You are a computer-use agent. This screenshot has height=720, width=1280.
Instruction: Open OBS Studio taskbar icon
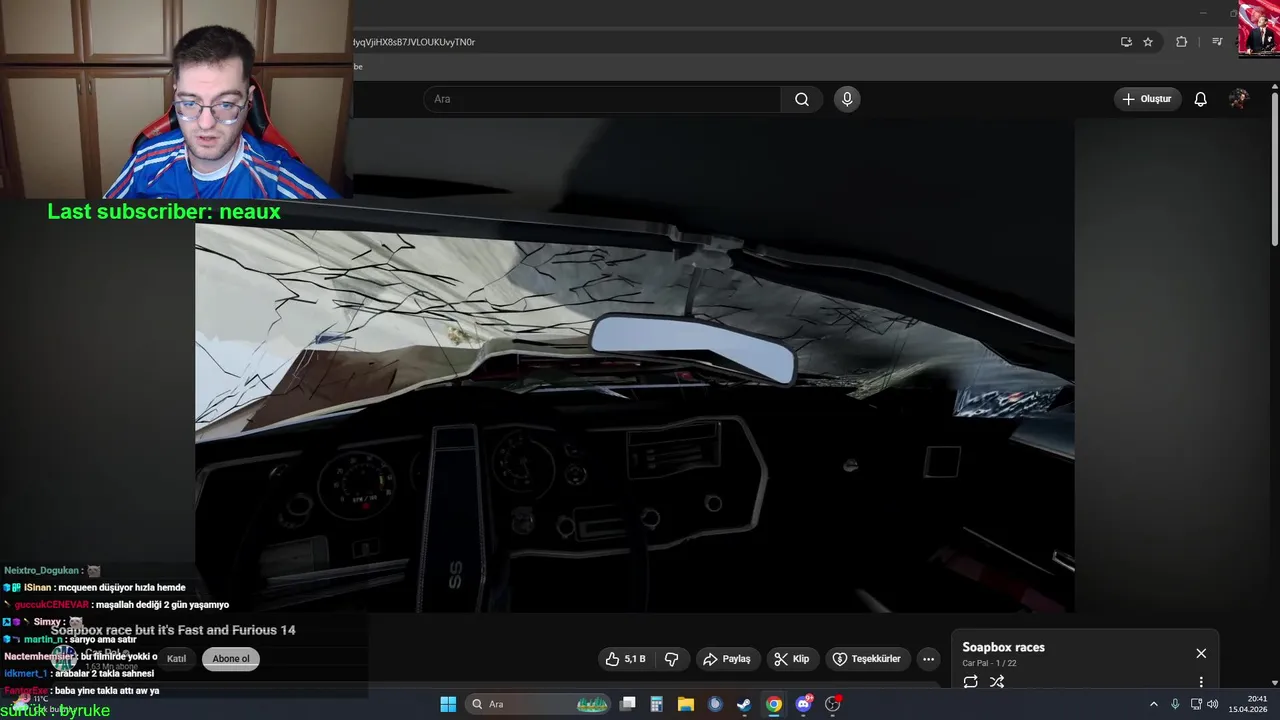[833, 704]
